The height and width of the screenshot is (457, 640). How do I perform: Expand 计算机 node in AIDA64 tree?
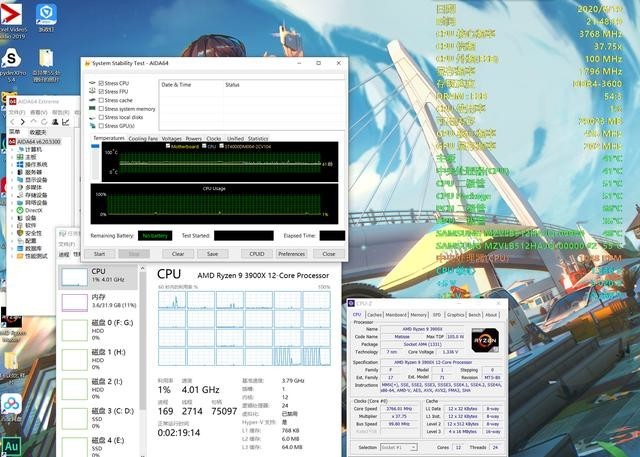(12, 149)
